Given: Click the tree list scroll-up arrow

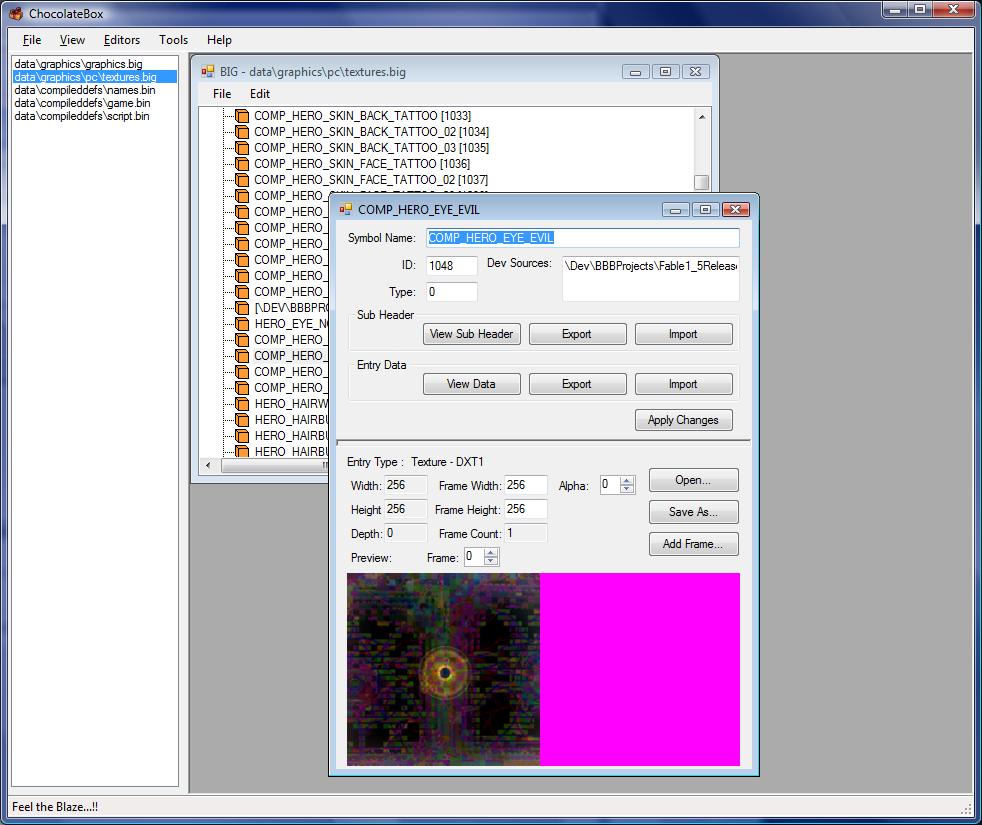Looking at the screenshot, I should pos(701,117).
